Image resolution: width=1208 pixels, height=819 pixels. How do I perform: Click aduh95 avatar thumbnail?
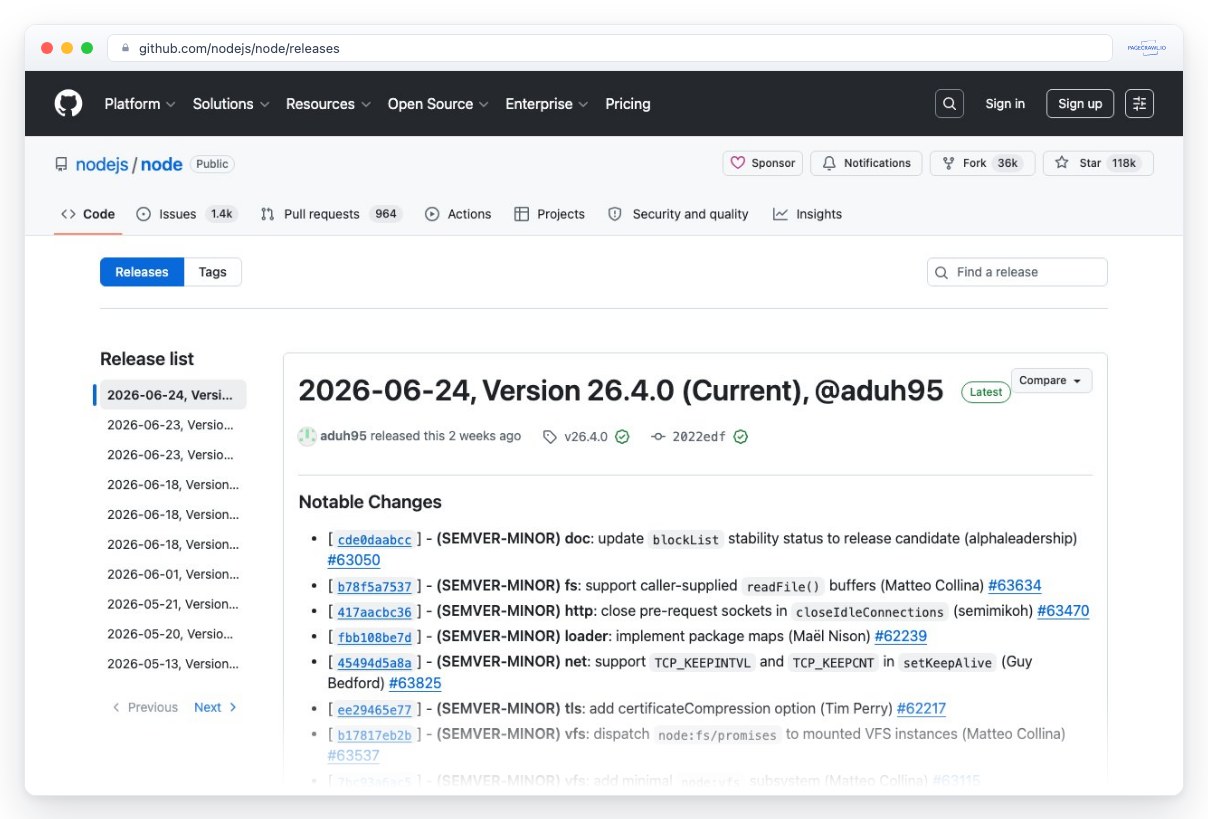[307, 436]
